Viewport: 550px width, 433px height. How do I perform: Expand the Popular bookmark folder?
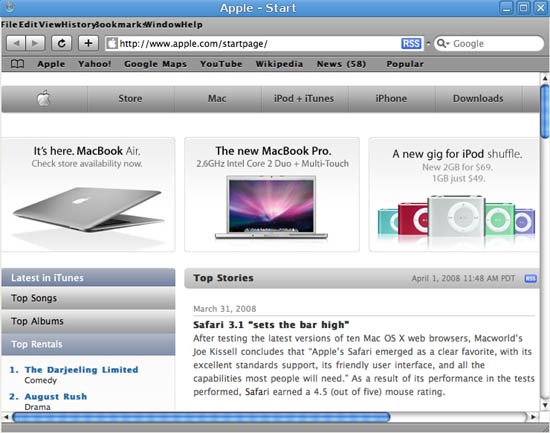[x=405, y=64]
